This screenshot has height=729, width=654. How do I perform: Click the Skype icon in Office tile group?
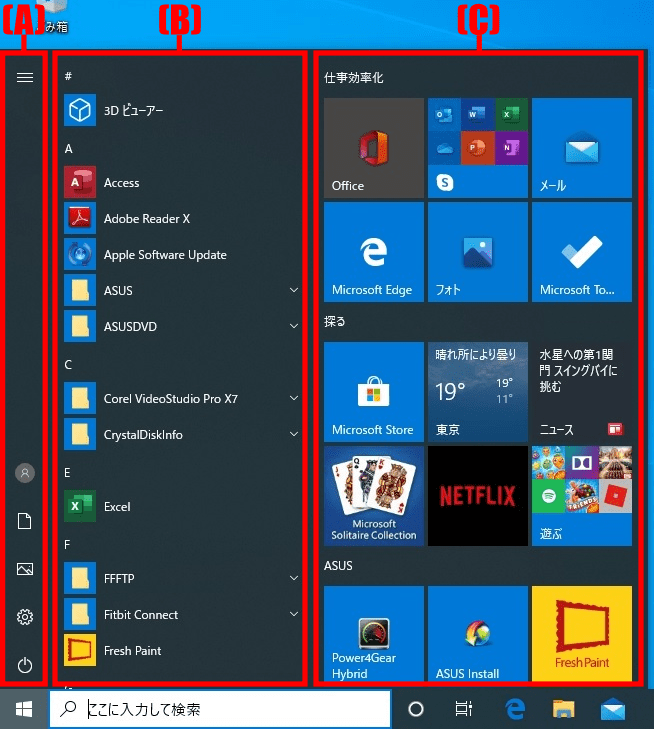point(445,182)
